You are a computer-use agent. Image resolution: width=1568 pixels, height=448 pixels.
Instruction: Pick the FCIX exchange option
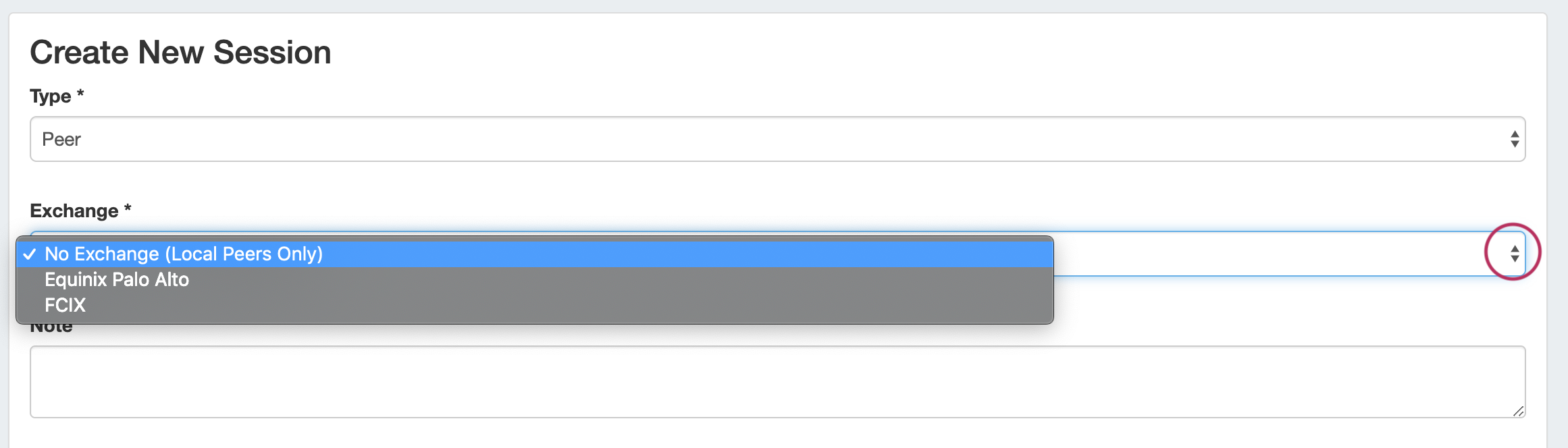point(65,305)
